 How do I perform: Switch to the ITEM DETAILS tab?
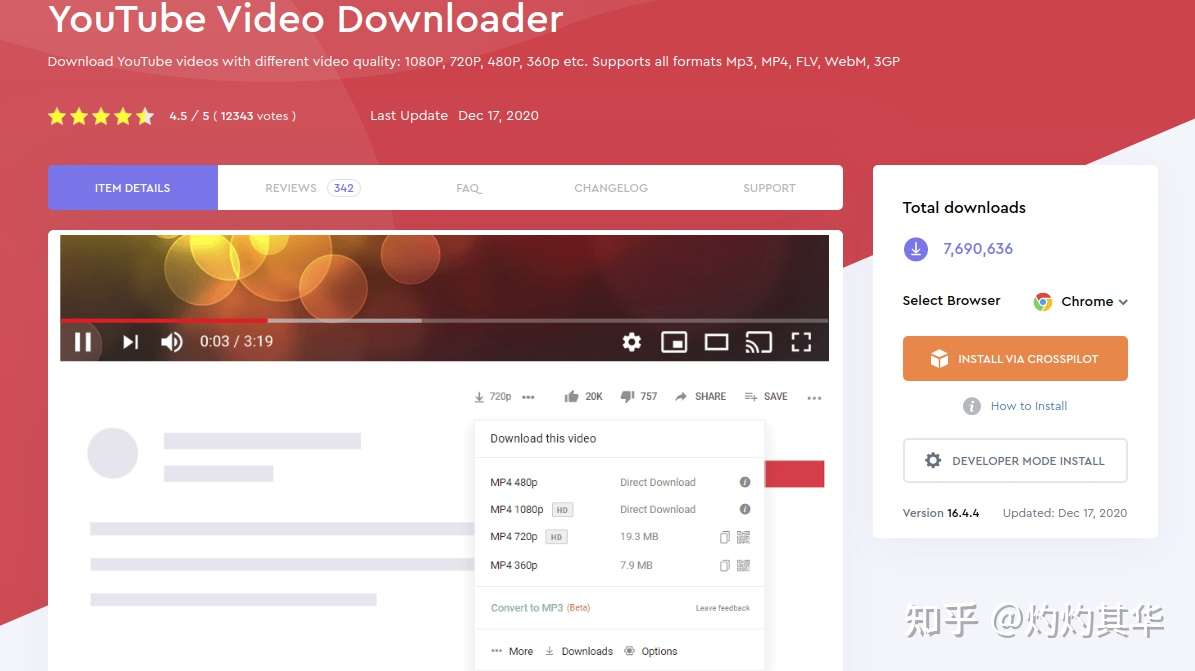[x=133, y=188]
